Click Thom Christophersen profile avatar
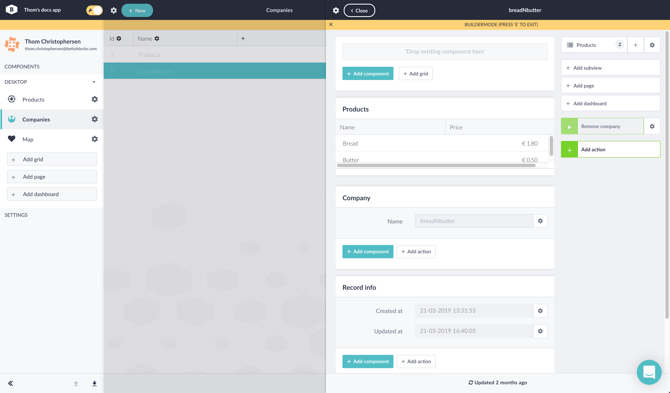The height and width of the screenshot is (393, 670). tap(12, 44)
